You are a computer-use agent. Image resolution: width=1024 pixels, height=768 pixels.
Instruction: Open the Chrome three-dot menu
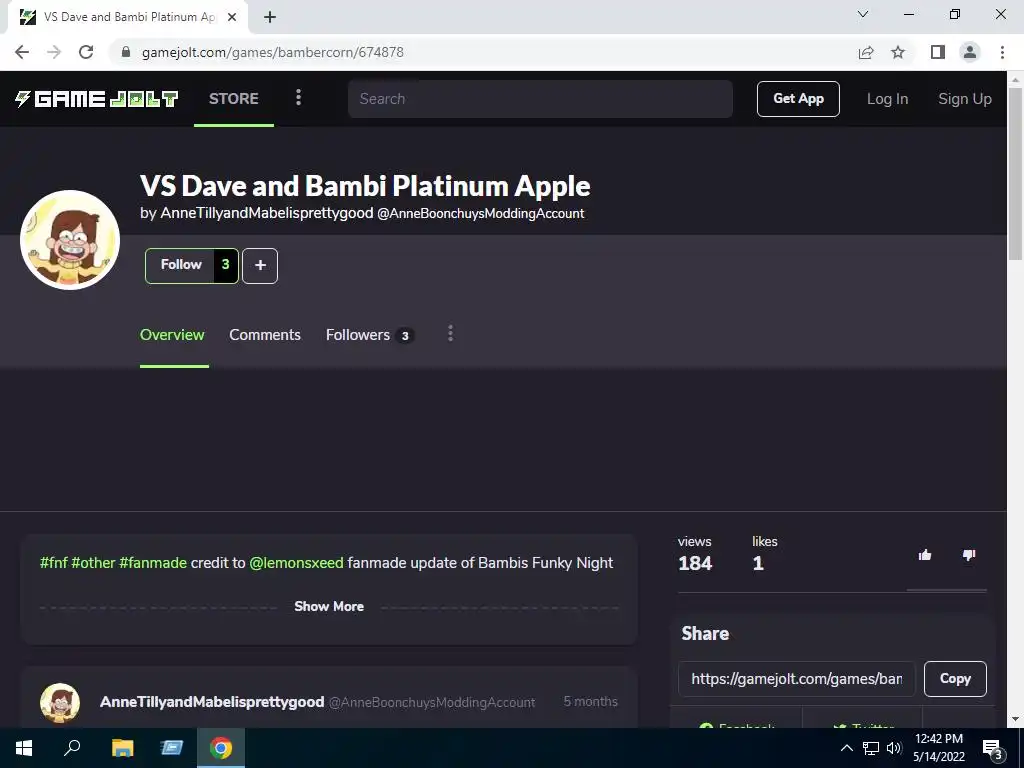pos(1002,52)
